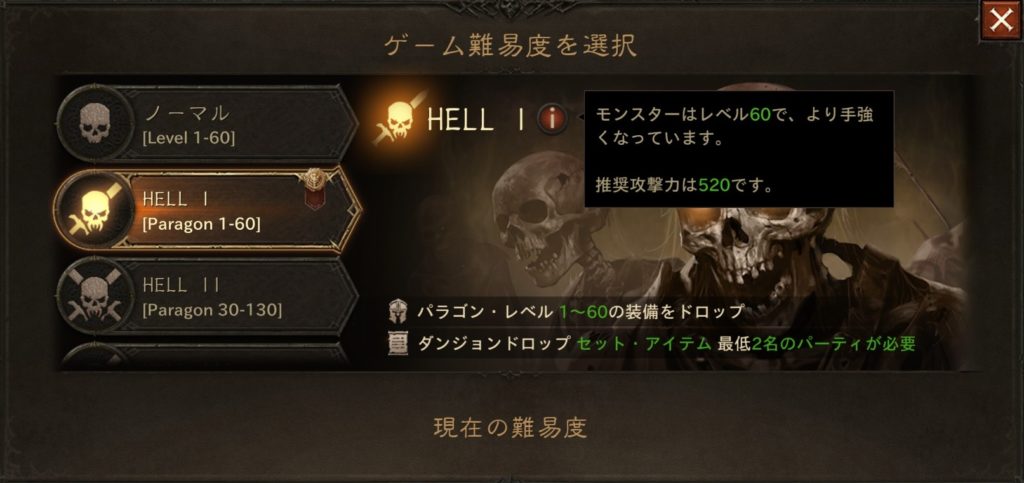Image resolution: width=1024 pixels, height=483 pixels.
Task: Click the セット・アイテム green link text
Action: 643,344
